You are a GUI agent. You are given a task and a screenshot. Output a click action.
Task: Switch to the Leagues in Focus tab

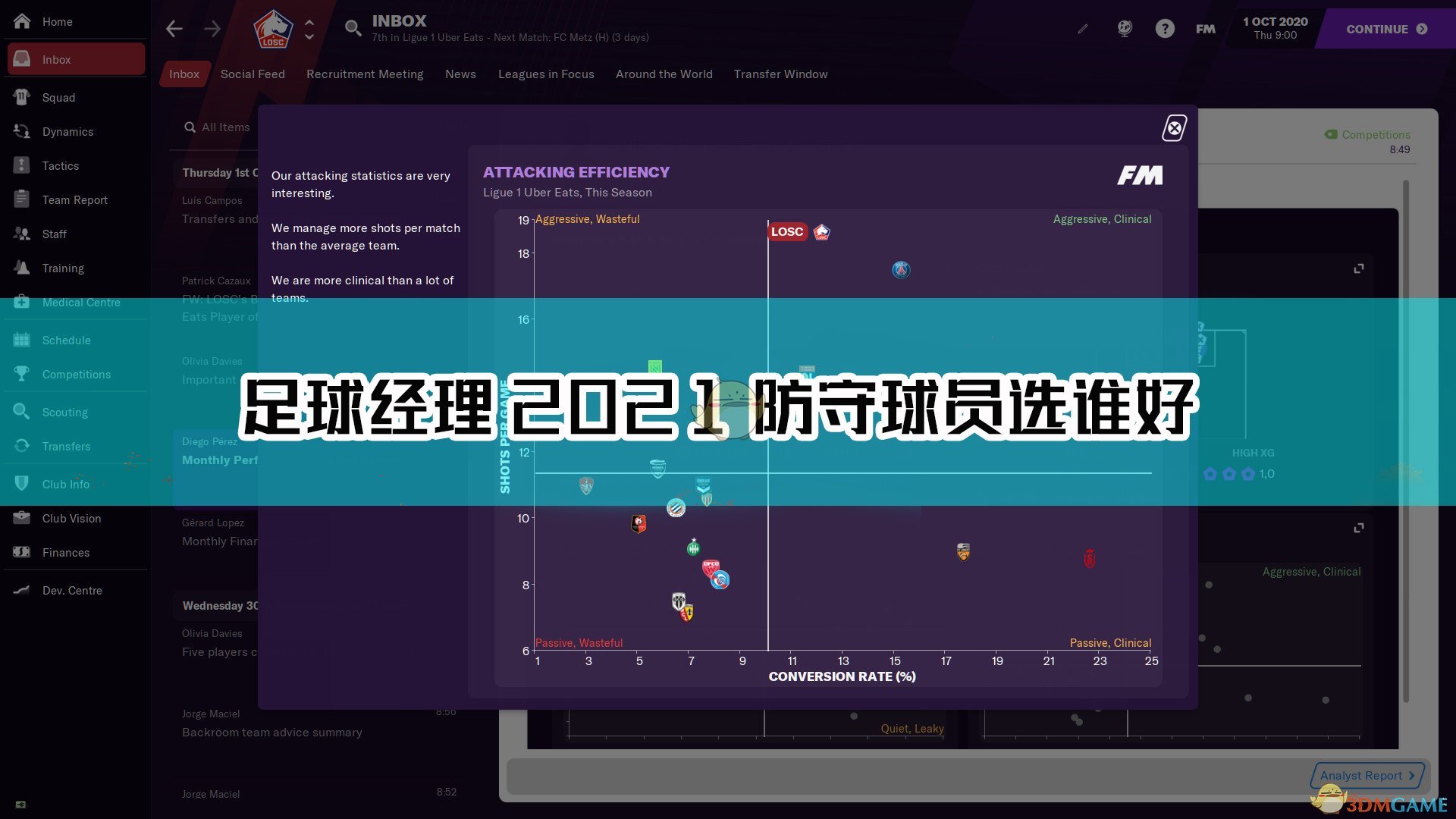546,74
